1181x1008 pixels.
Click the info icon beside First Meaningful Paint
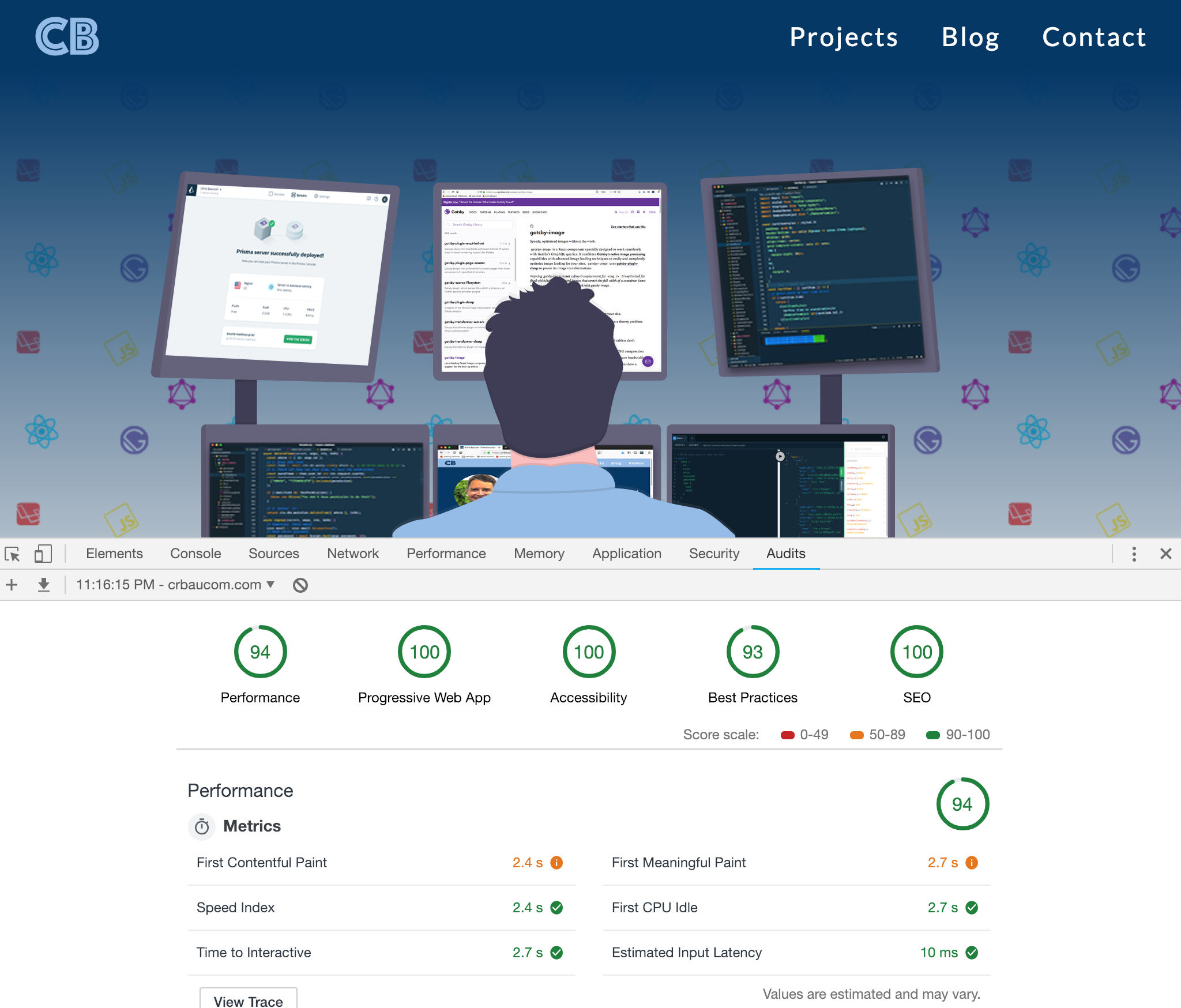point(972,863)
